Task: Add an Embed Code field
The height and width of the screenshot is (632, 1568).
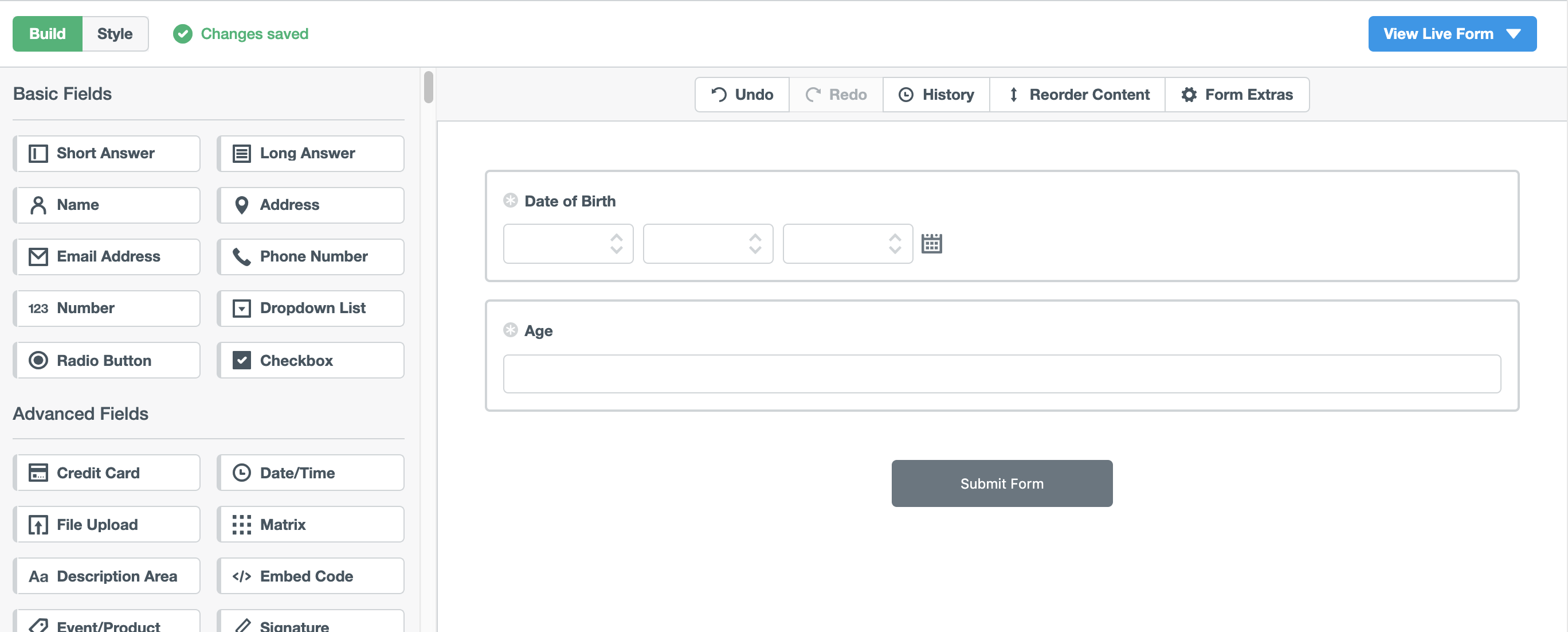Action: pyautogui.click(x=310, y=576)
